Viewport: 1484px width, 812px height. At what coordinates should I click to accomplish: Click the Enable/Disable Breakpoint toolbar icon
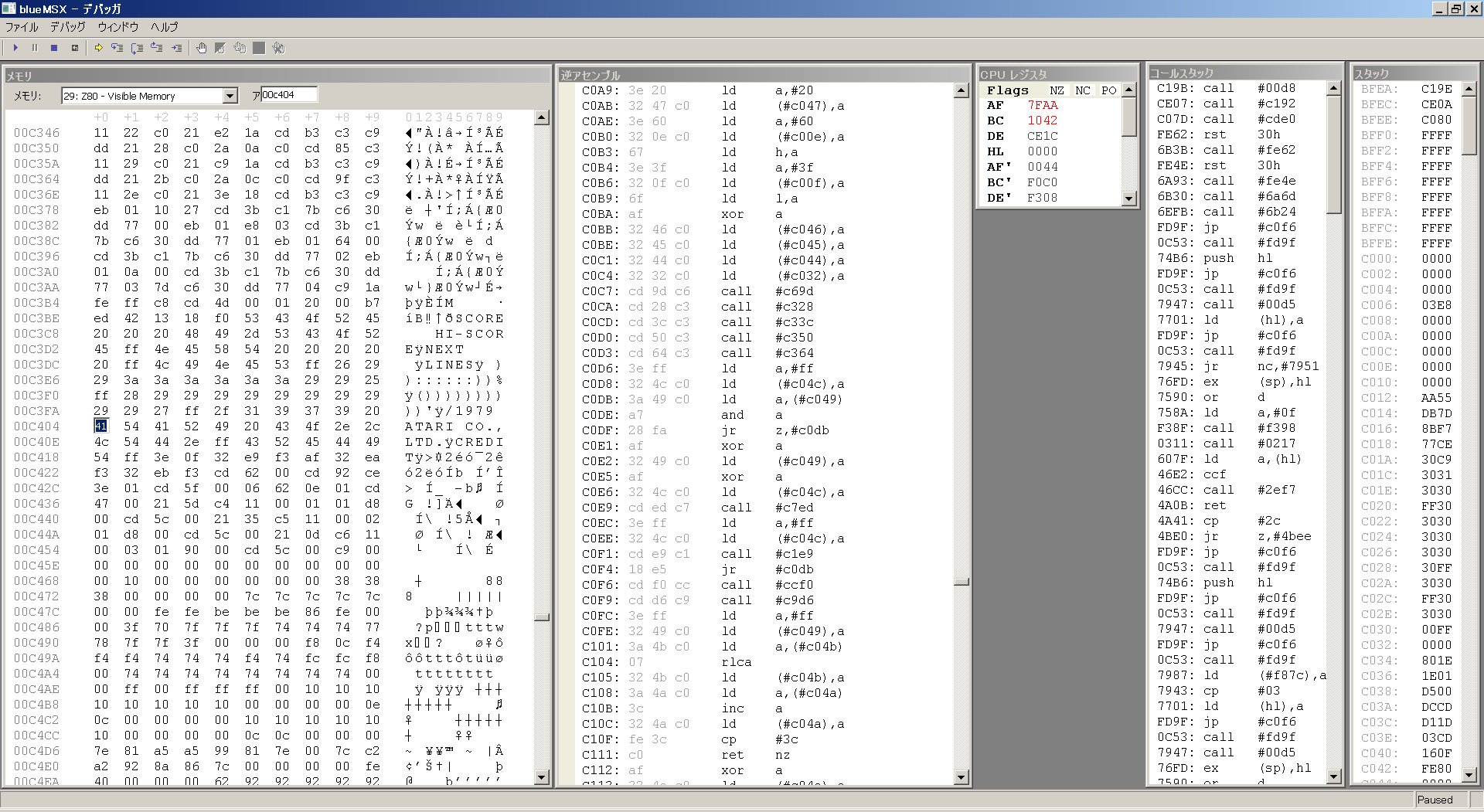pyautogui.click(x=220, y=48)
